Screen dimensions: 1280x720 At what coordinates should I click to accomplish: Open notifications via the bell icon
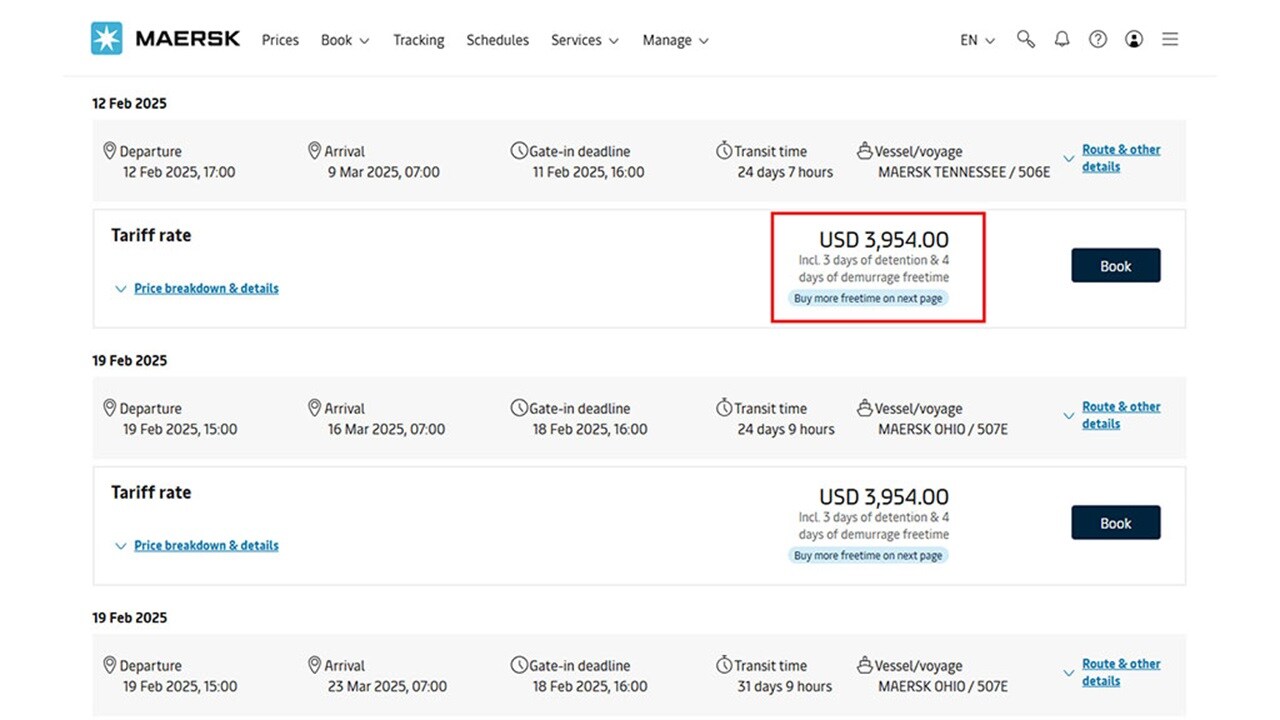point(1062,39)
